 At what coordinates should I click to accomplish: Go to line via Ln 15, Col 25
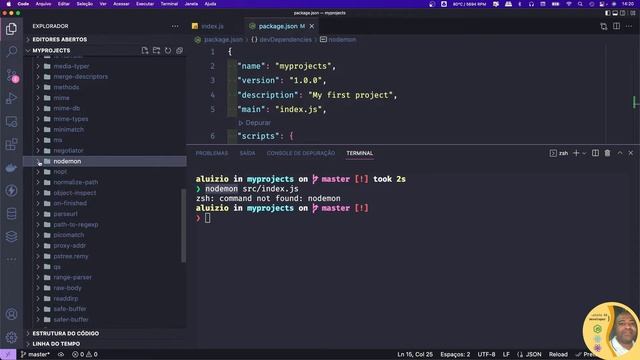415,354
